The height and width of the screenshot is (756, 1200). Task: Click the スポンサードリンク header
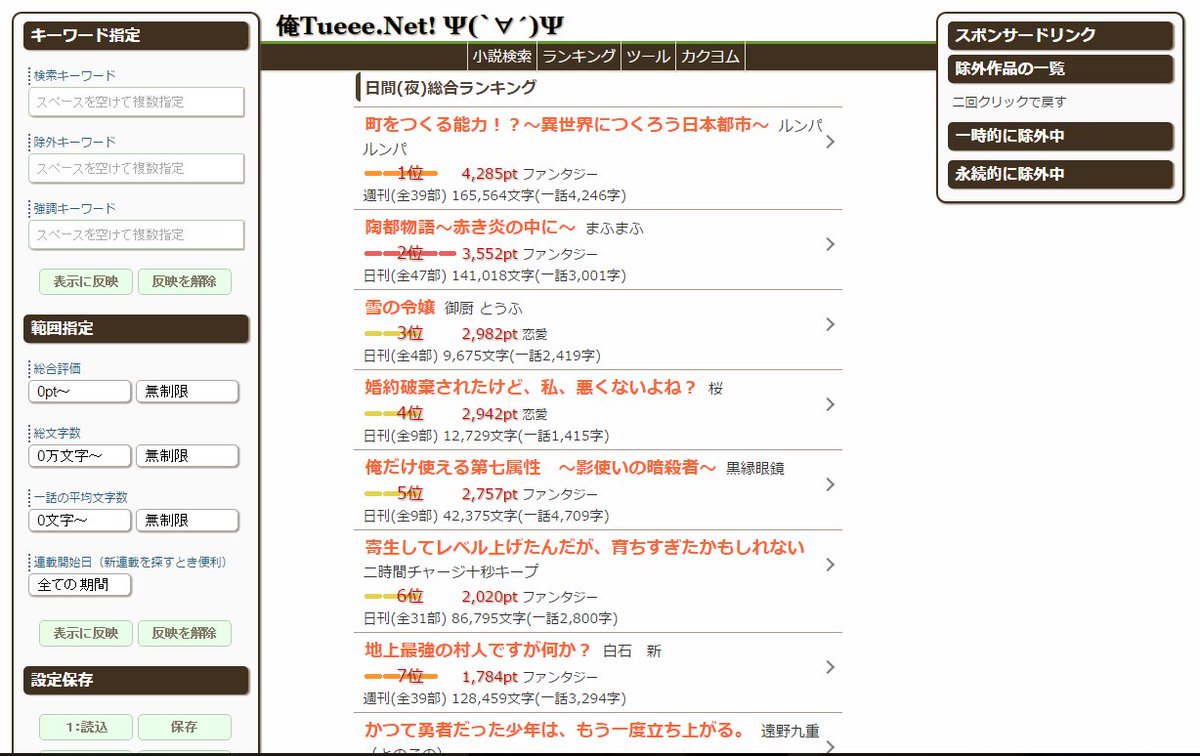click(x=1060, y=35)
